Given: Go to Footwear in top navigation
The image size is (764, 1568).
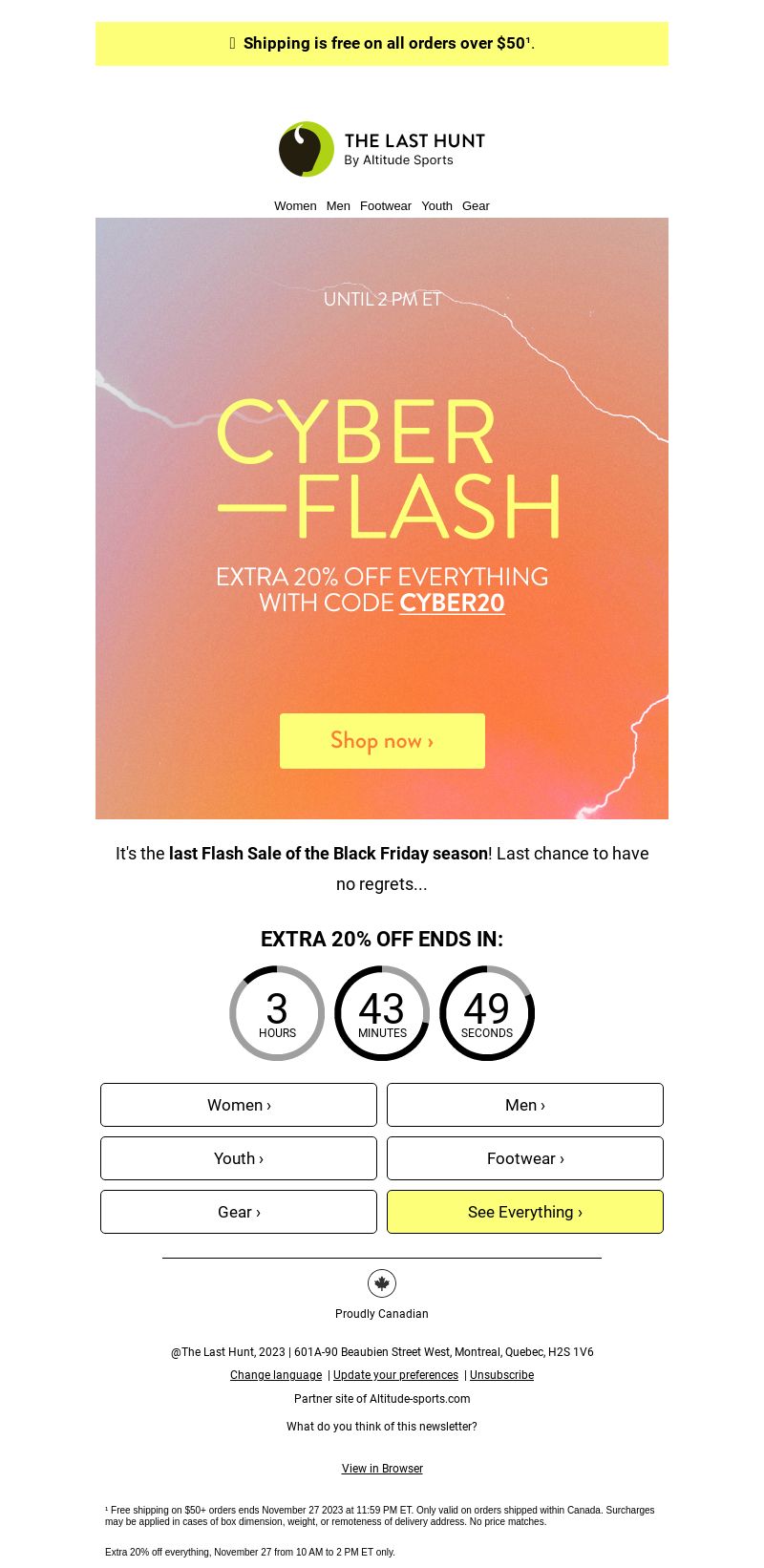Looking at the screenshot, I should pyautogui.click(x=386, y=205).
